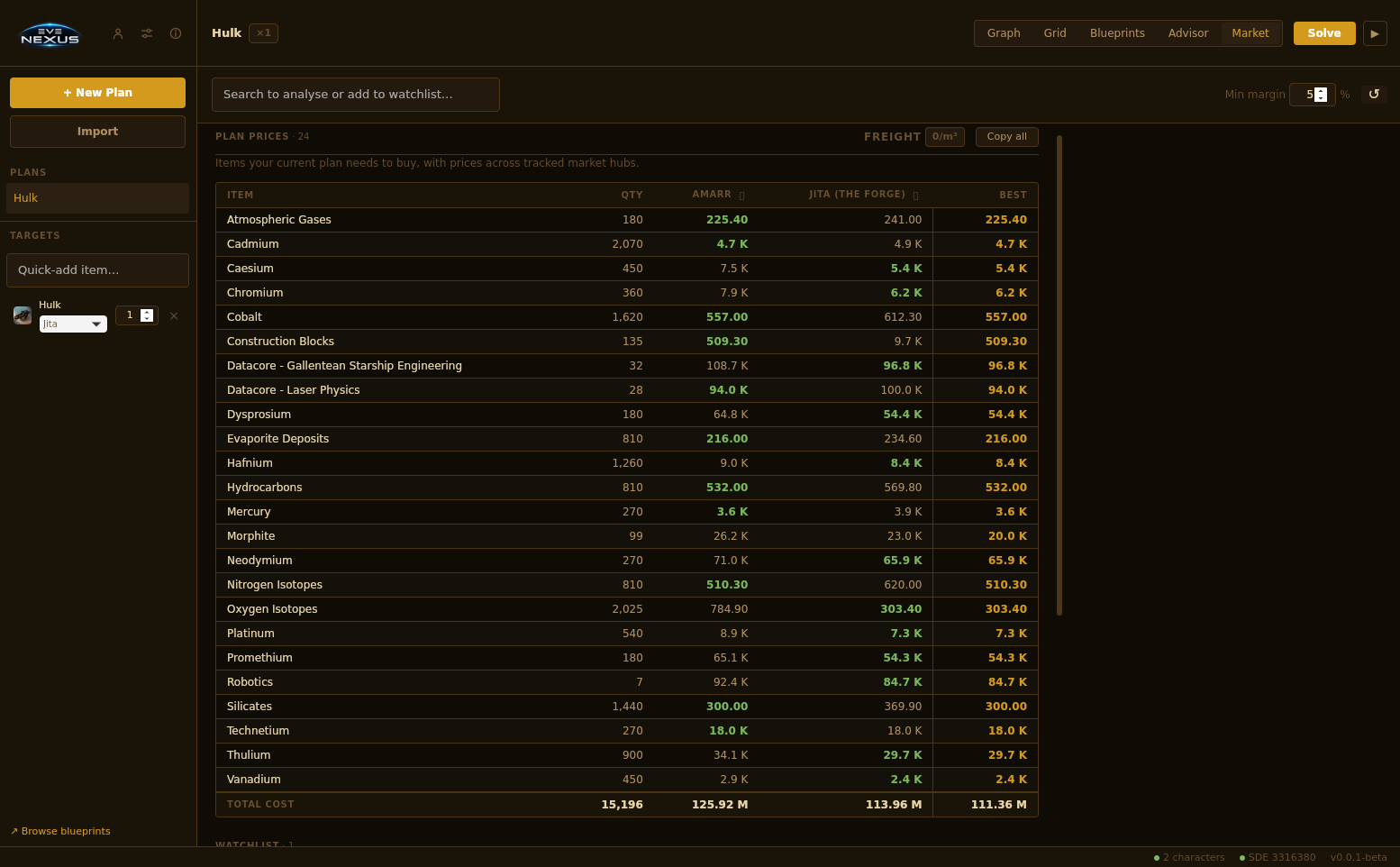
Task: Click the Hulk quantity stepper arrows
Action: click(147, 315)
